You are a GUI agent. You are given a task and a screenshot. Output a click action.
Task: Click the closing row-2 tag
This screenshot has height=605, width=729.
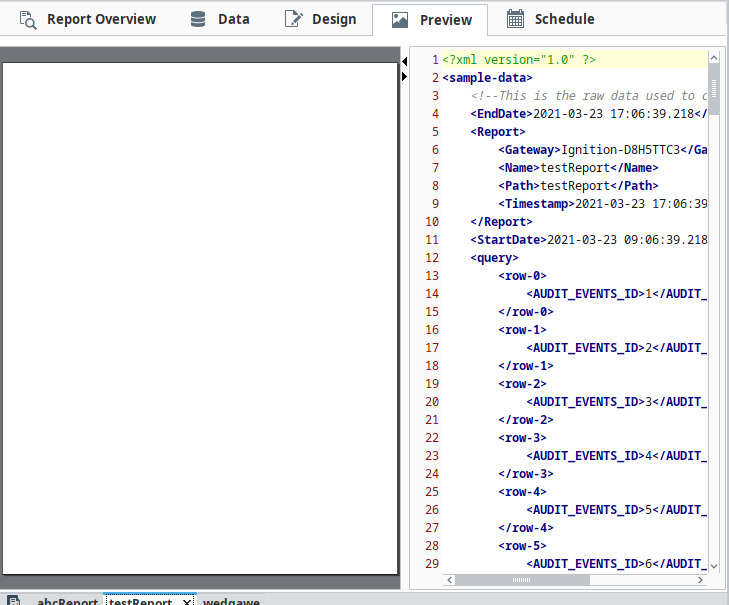pos(526,419)
